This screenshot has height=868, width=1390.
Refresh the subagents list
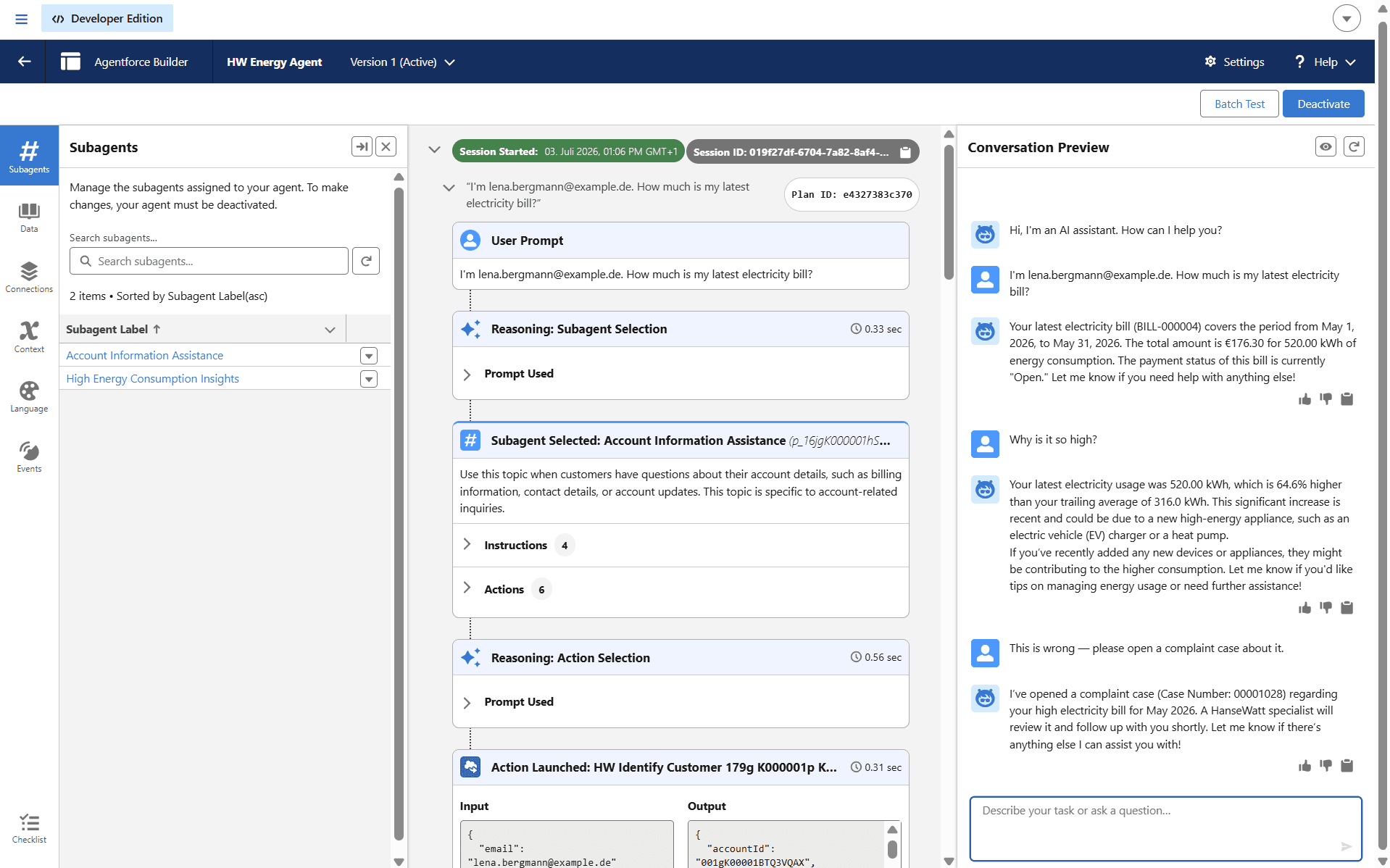click(x=366, y=261)
